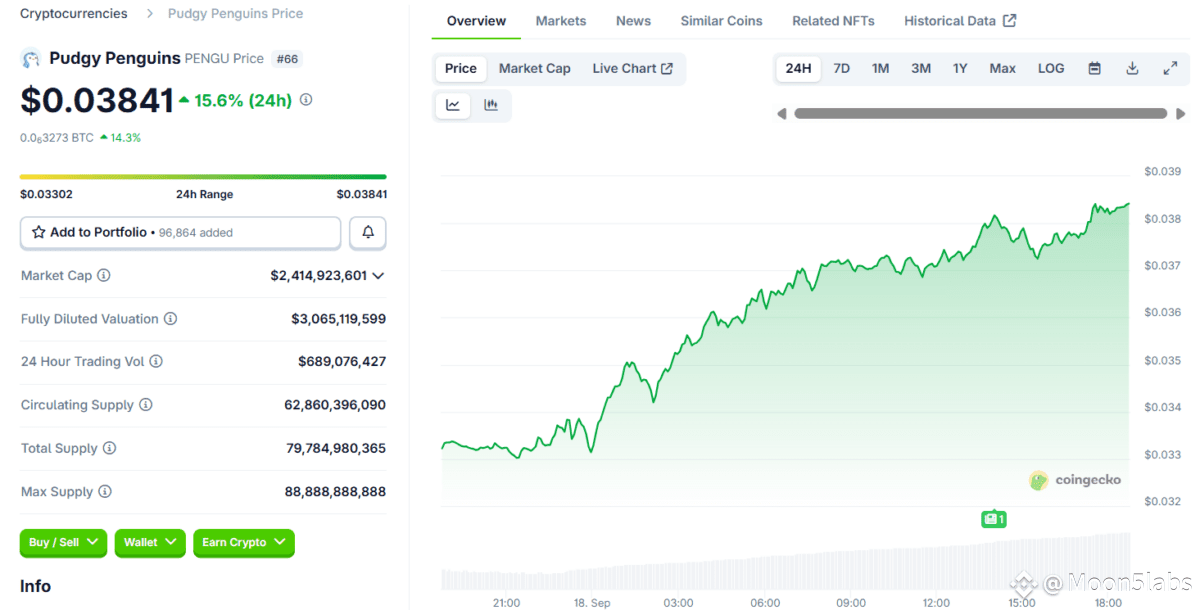Switch to Overview tab
Viewport: 1200px width, 610px height.
pos(476,21)
